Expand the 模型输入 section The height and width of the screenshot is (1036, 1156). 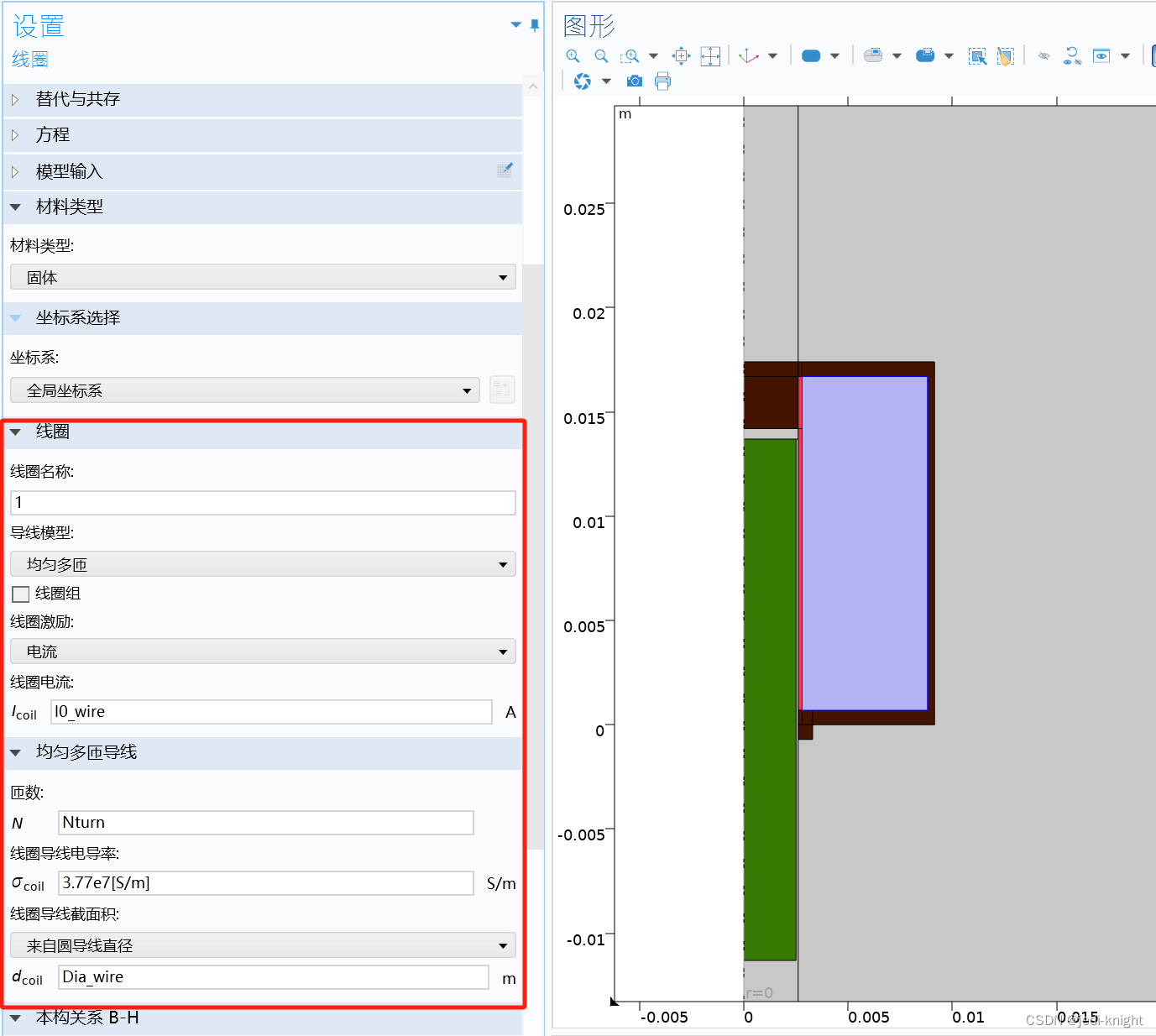pos(15,172)
